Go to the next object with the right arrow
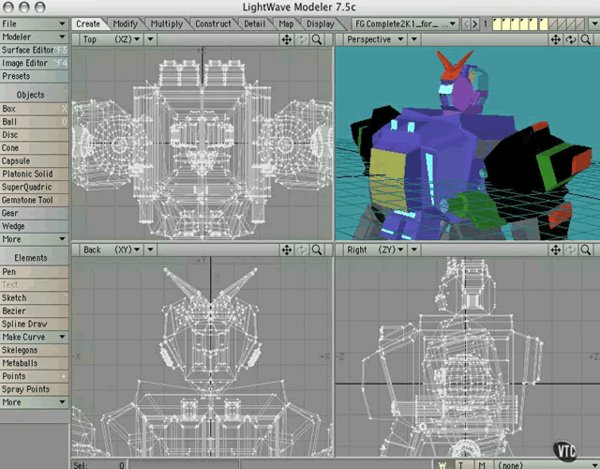This screenshot has width=600, height=469. click(475, 24)
